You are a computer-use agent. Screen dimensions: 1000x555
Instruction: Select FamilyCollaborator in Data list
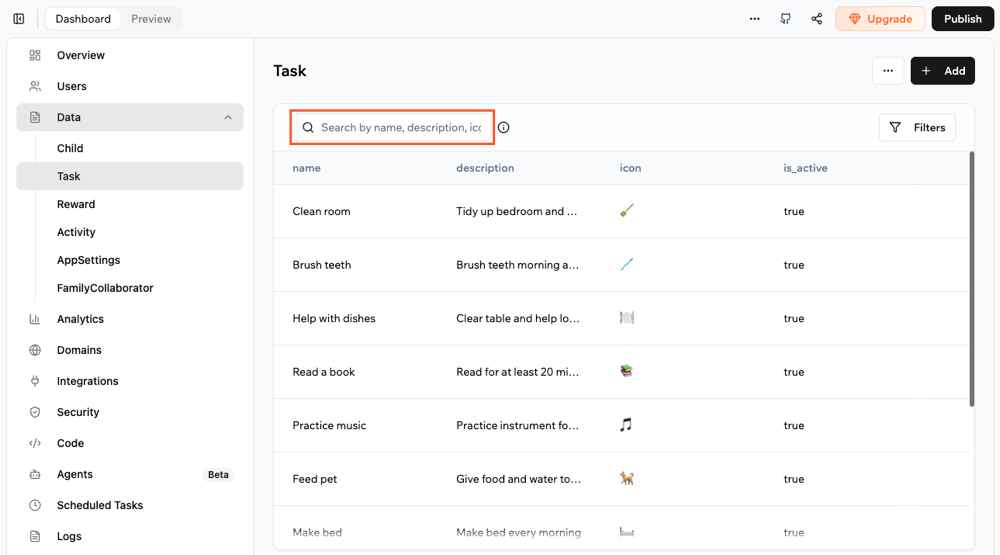[105, 288]
